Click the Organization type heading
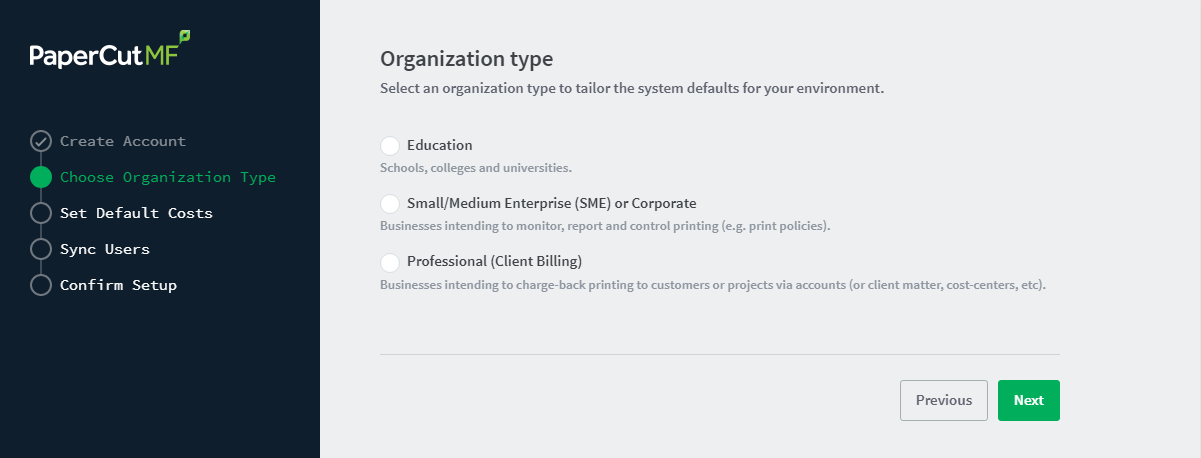This screenshot has width=1201, height=458. click(x=466, y=59)
